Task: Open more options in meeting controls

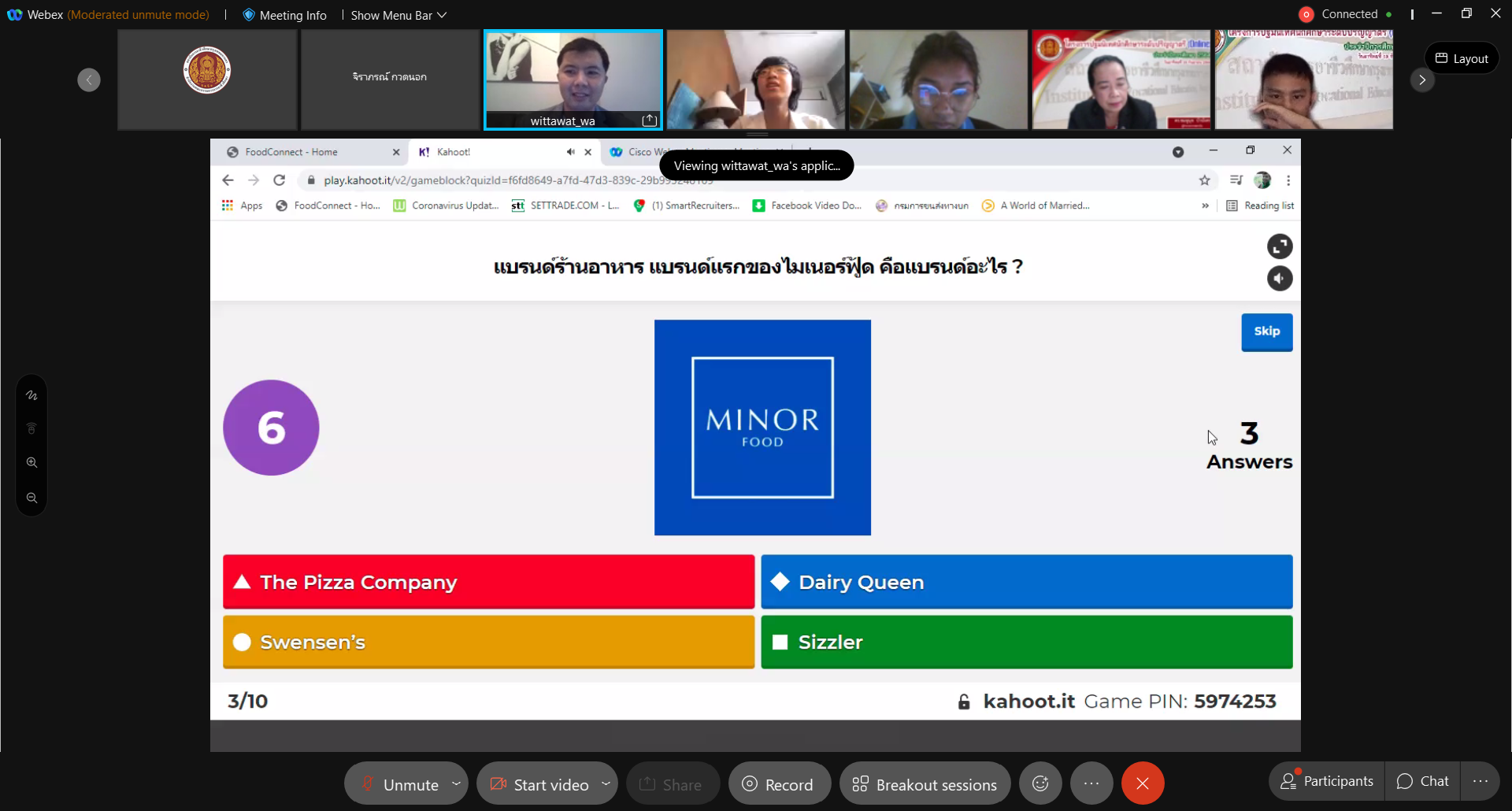Action: (1091, 783)
